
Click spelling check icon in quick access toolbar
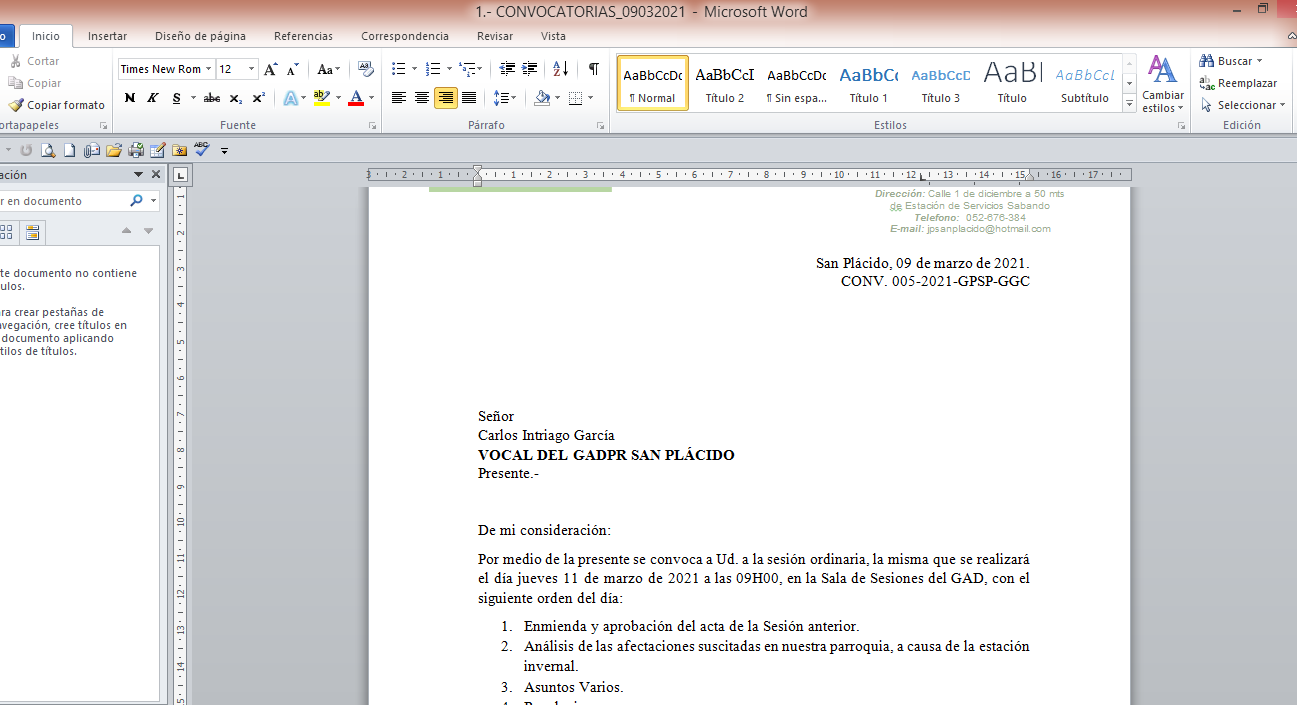coord(202,150)
